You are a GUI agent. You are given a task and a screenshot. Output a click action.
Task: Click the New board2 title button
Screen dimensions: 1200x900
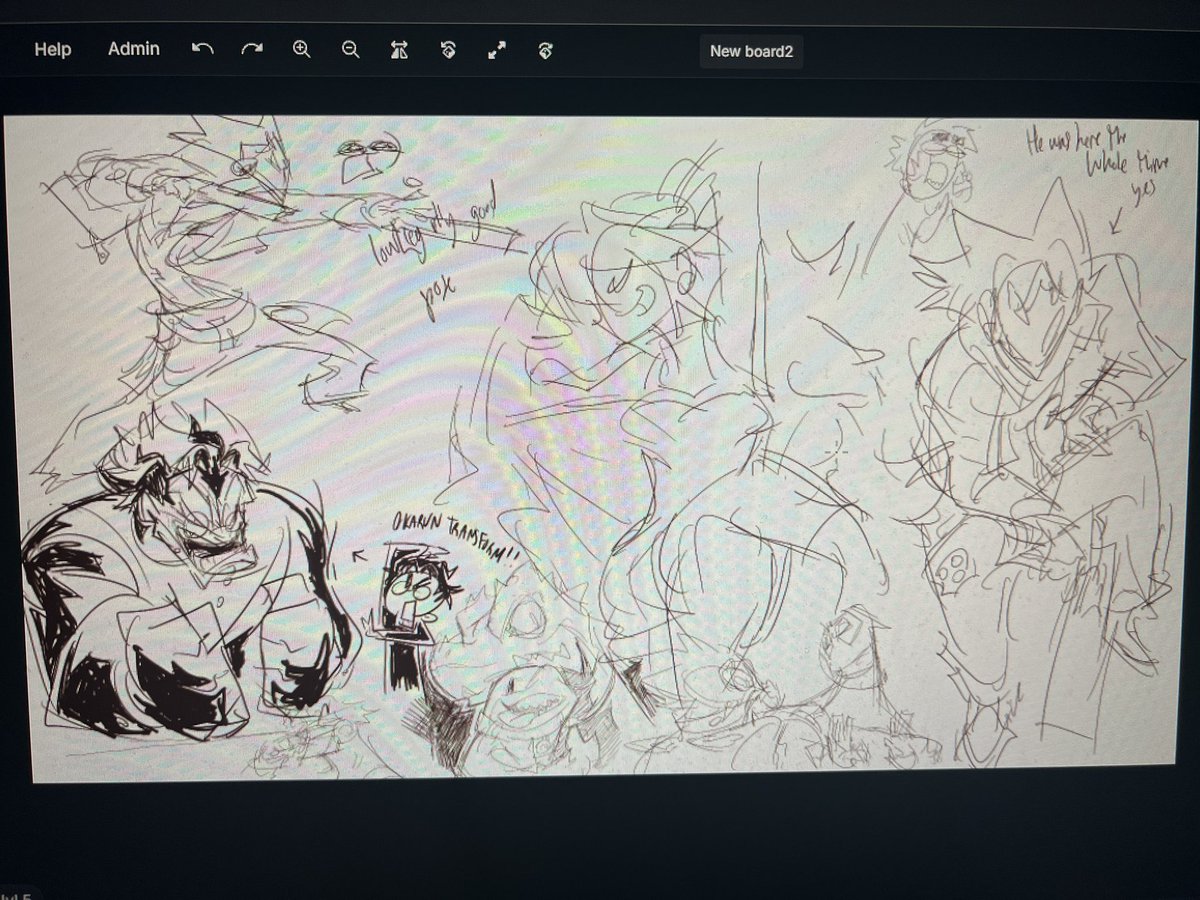coord(751,51)
